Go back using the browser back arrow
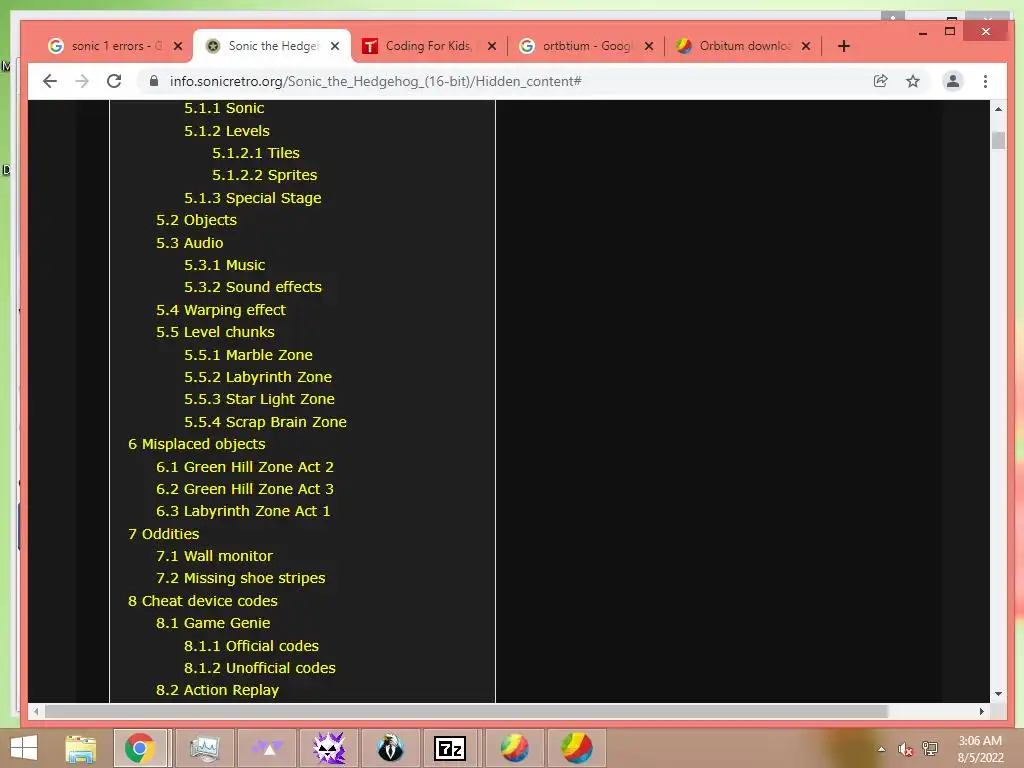This screenshot has width=1024, height=768. 50,81
